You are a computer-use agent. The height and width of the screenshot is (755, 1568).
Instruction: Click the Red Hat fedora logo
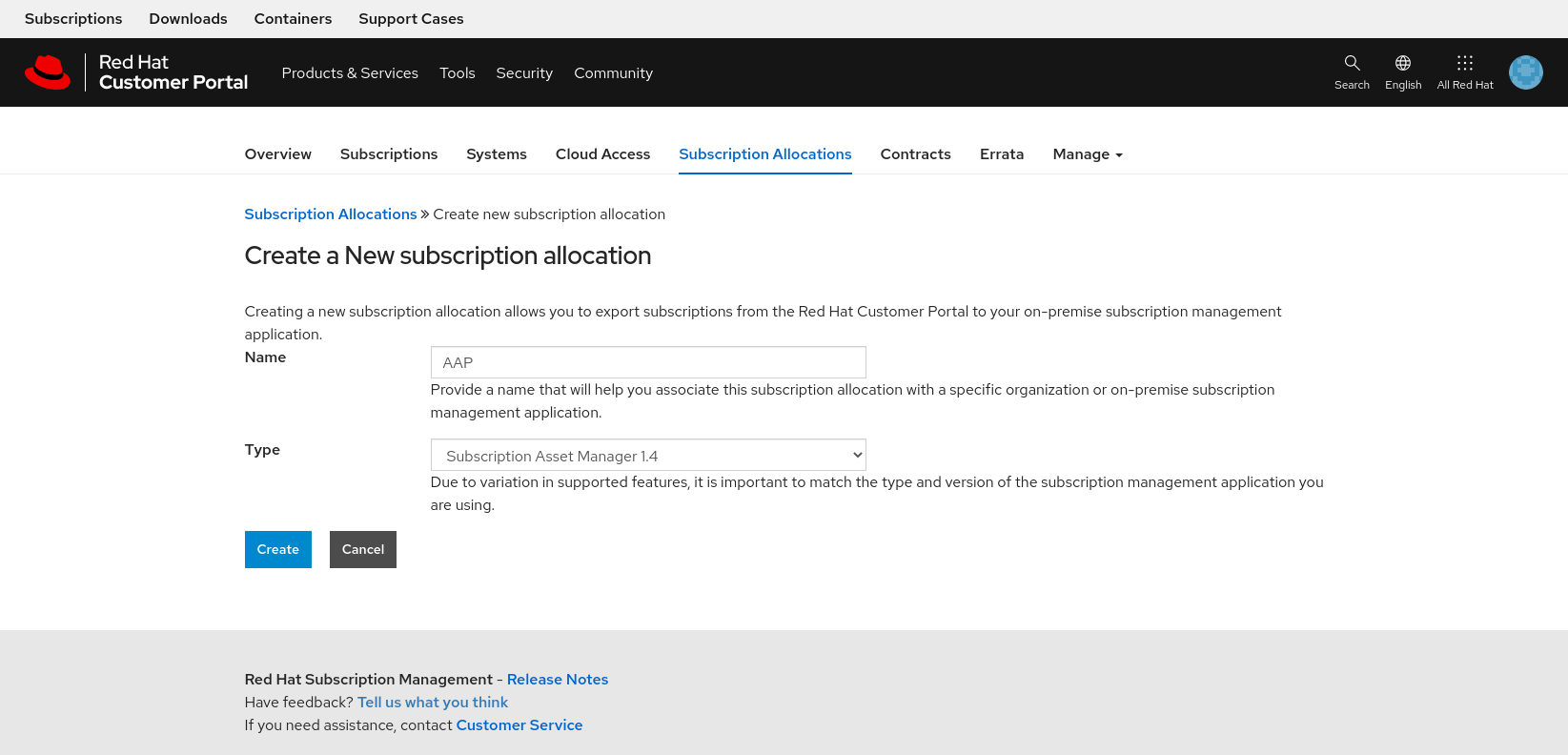tap(48, 72)
